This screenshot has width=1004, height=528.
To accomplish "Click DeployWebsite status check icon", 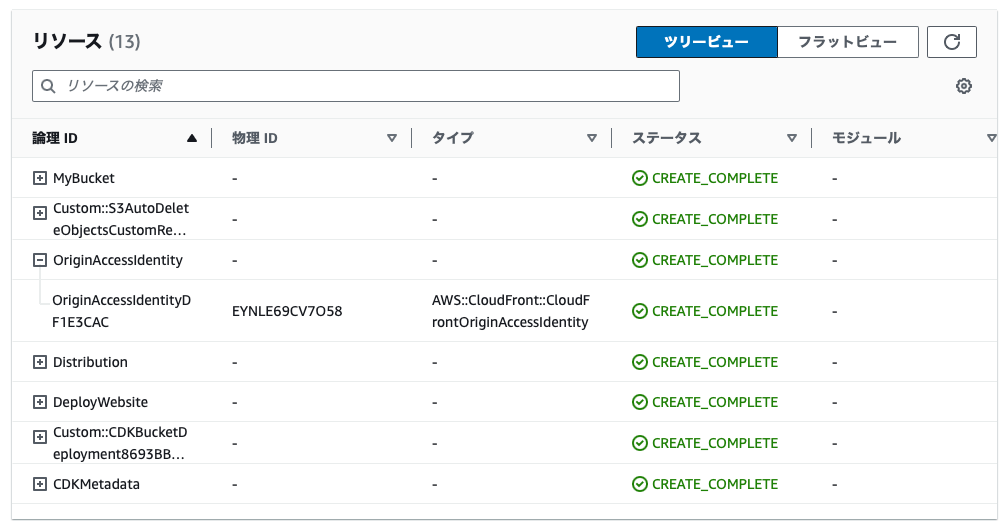I will [x=640, y=402].
